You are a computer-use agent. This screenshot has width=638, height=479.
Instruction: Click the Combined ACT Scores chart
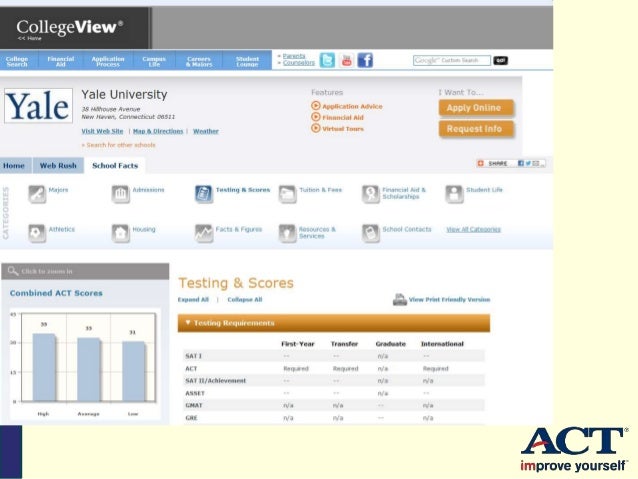[85, 363]
